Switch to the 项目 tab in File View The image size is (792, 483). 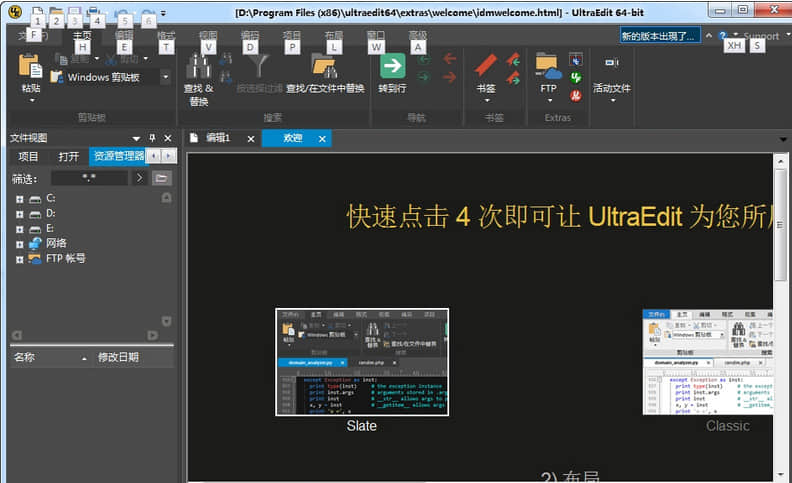(28, 156)
